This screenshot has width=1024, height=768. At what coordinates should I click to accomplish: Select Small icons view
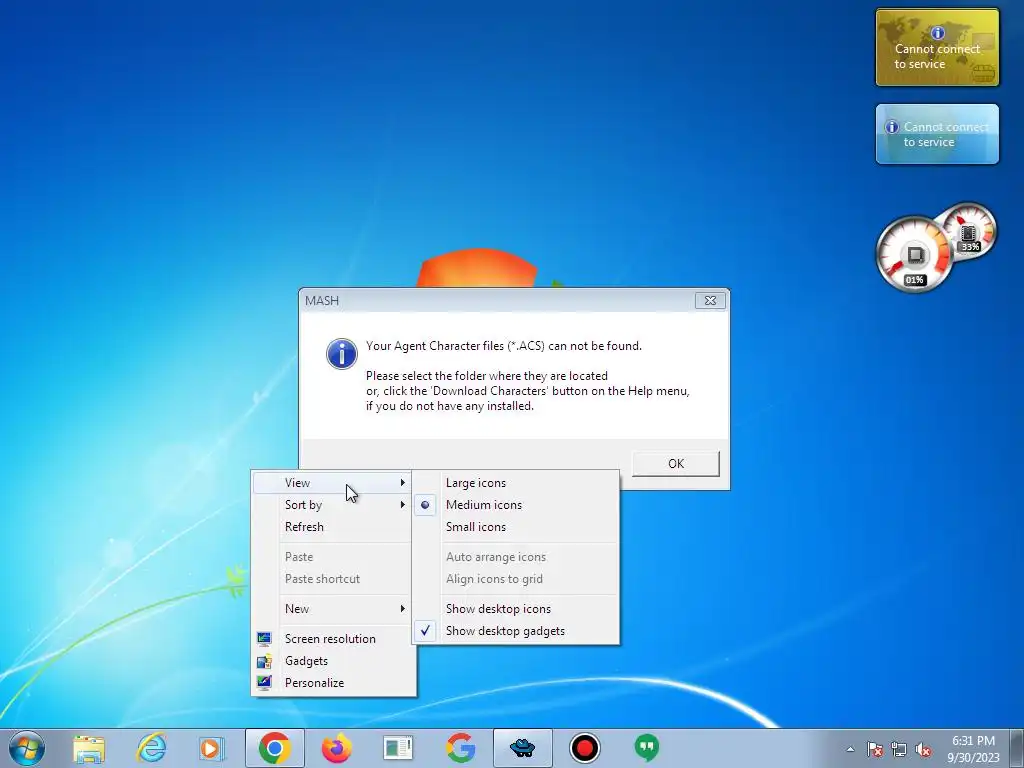click(x=515, y=526)
